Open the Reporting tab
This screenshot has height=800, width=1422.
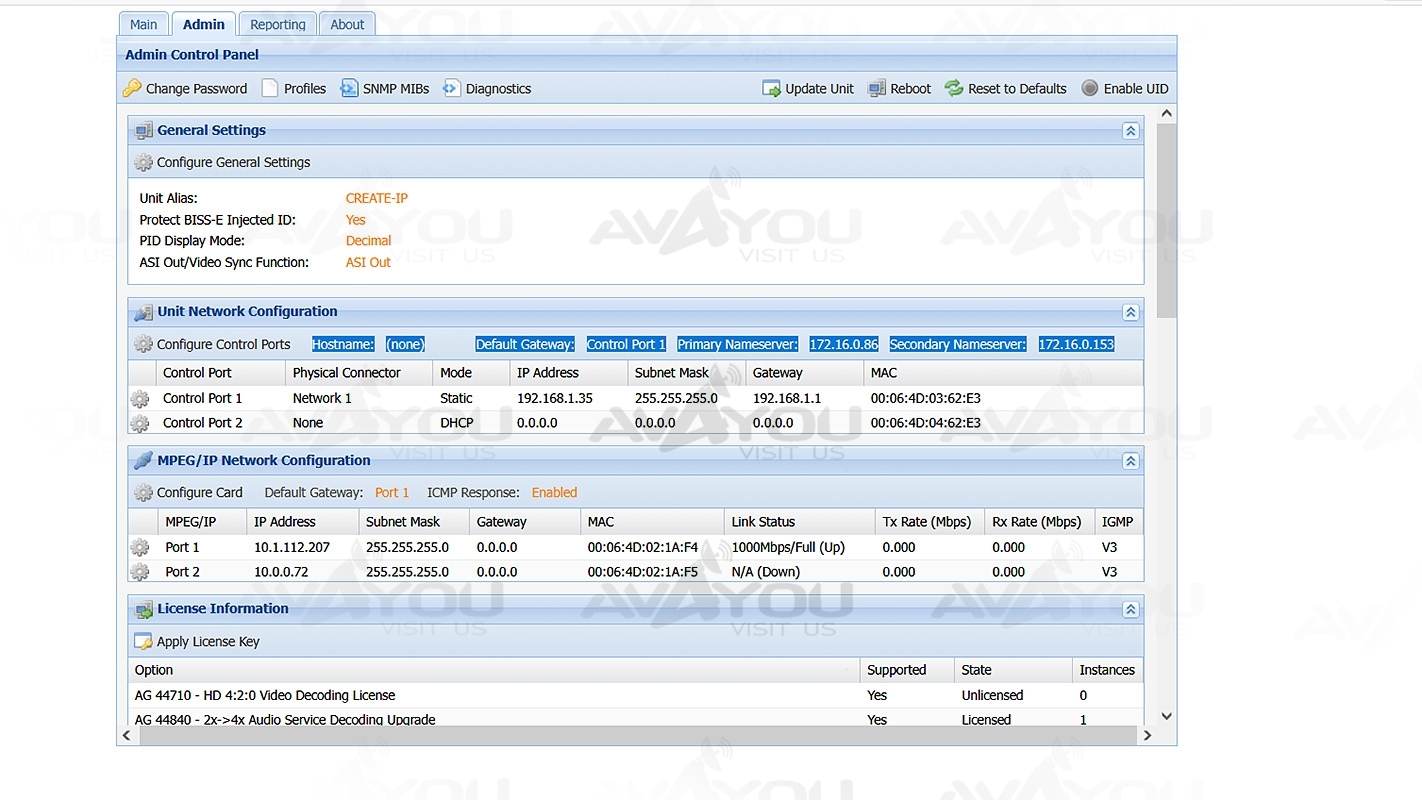click(x=277, y=24)
